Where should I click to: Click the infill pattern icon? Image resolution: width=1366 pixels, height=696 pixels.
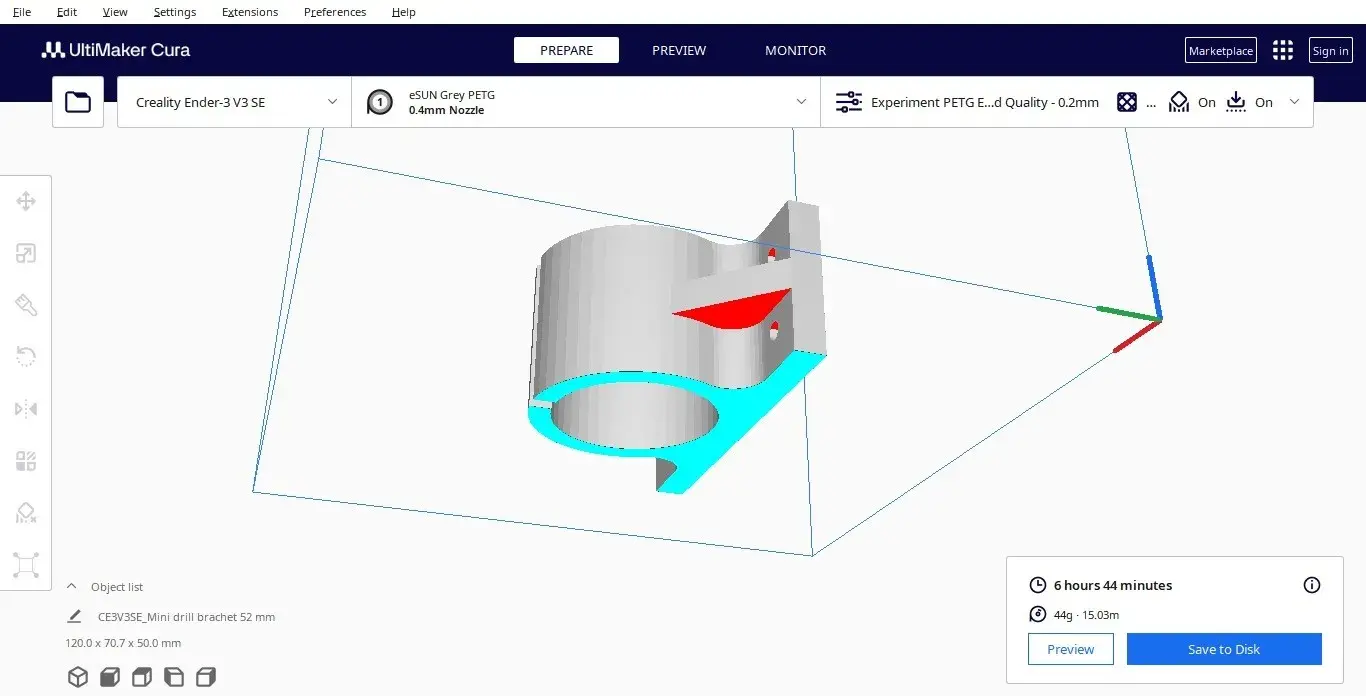[1127, 102]
